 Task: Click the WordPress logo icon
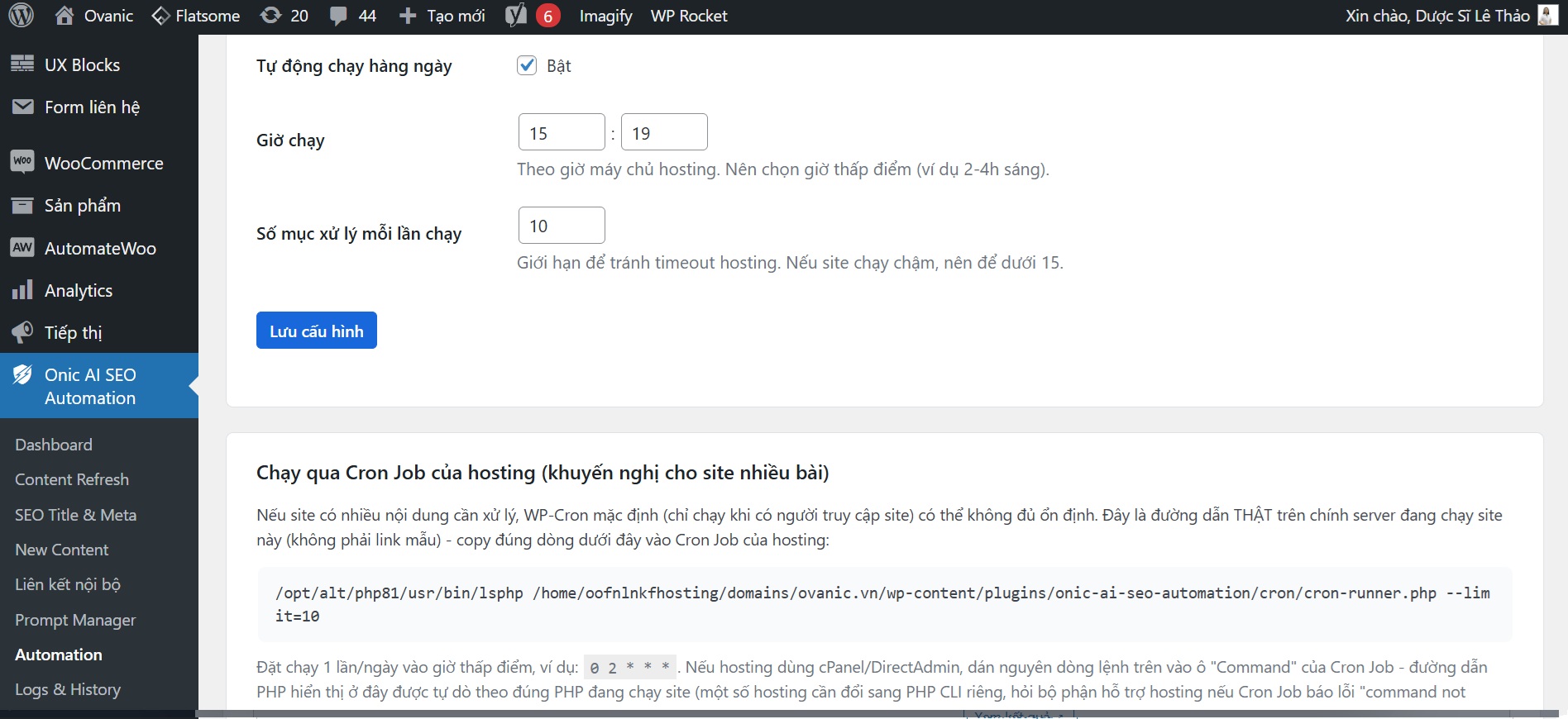pyautogui.click(x=21, y=15)
